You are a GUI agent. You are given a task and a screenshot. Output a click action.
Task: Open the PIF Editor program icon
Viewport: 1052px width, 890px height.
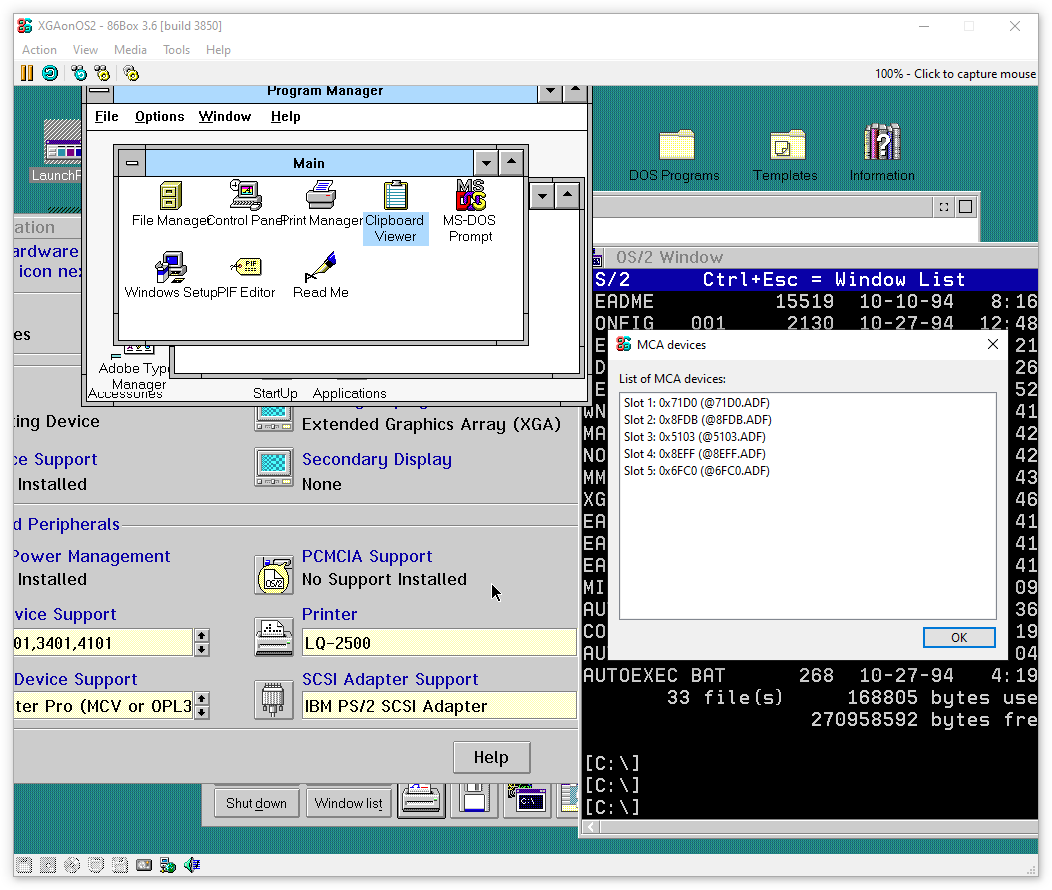click(246, 268)
